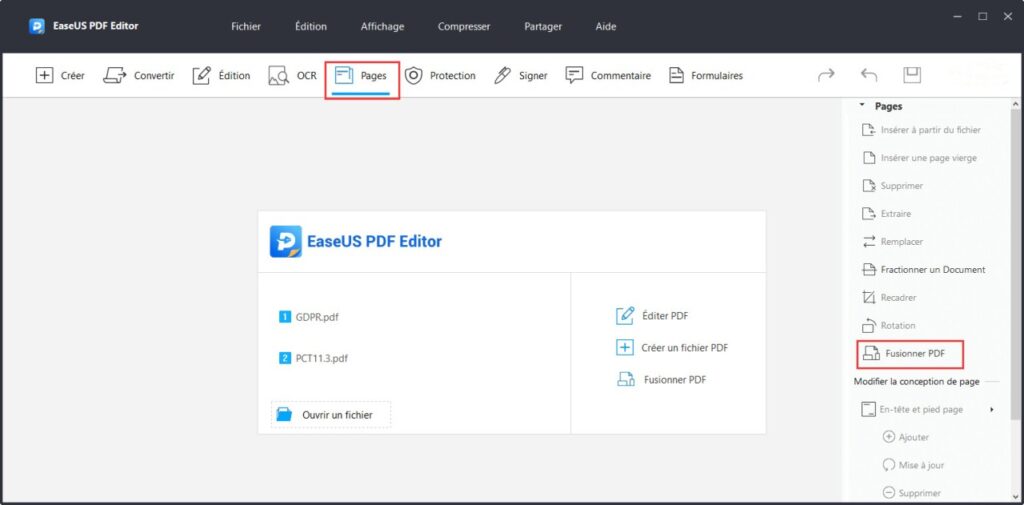Click the undo arrow icon
This screenshot has width=1024, height=505.
[869, 75]
